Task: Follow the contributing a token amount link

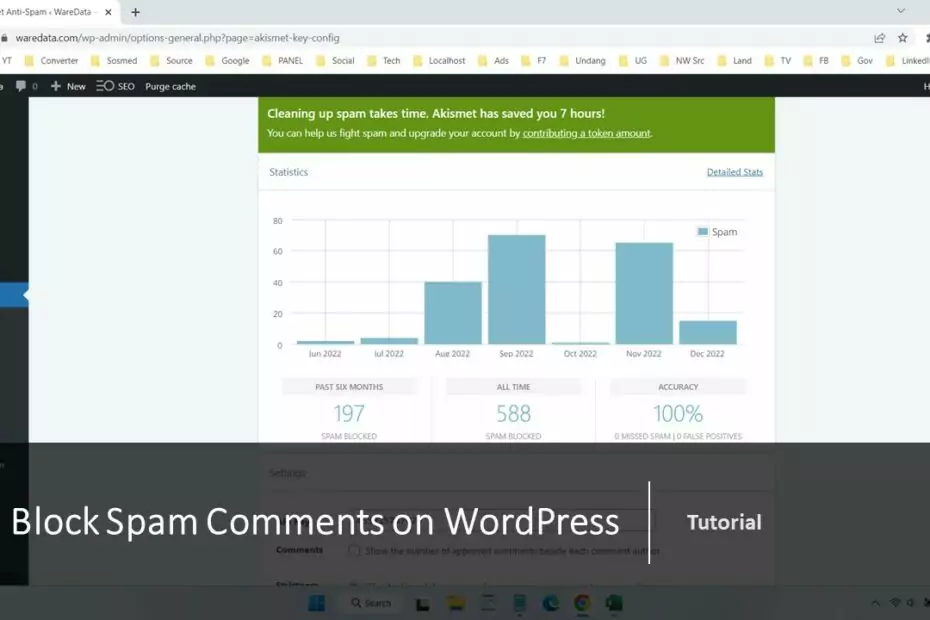Action: (586, 133)
